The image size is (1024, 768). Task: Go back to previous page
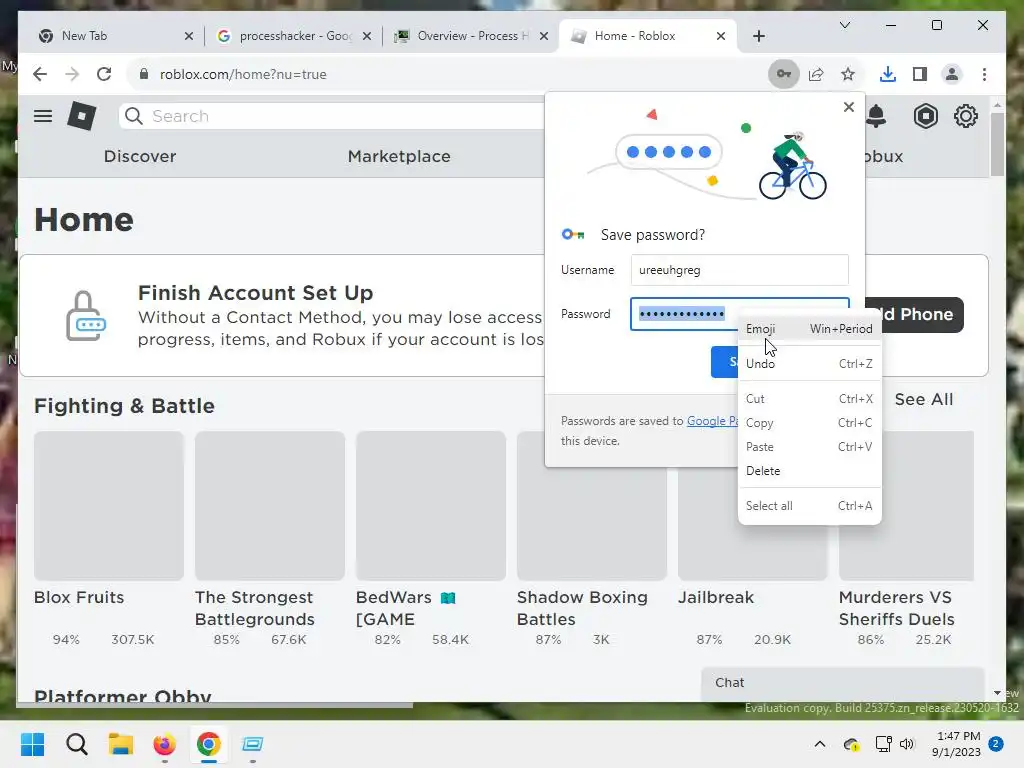(40, 74)
